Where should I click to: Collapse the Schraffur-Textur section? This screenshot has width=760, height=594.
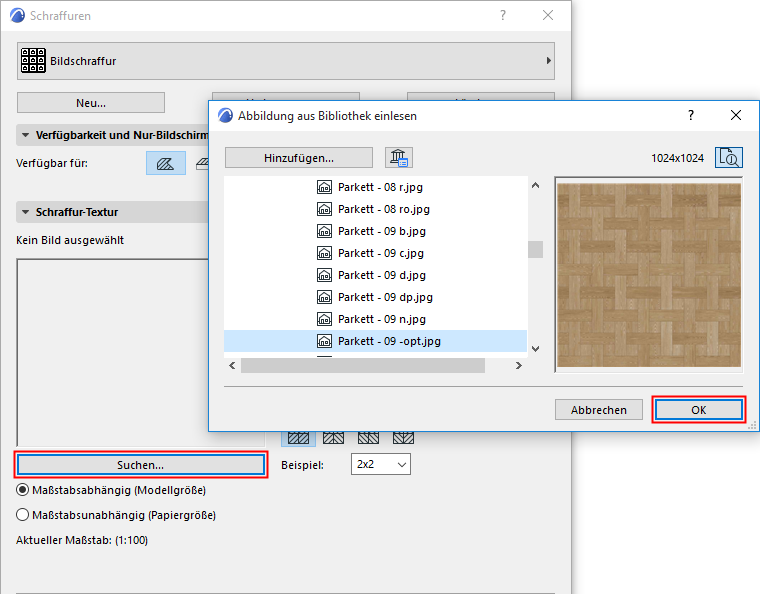(x=26, y=212)
